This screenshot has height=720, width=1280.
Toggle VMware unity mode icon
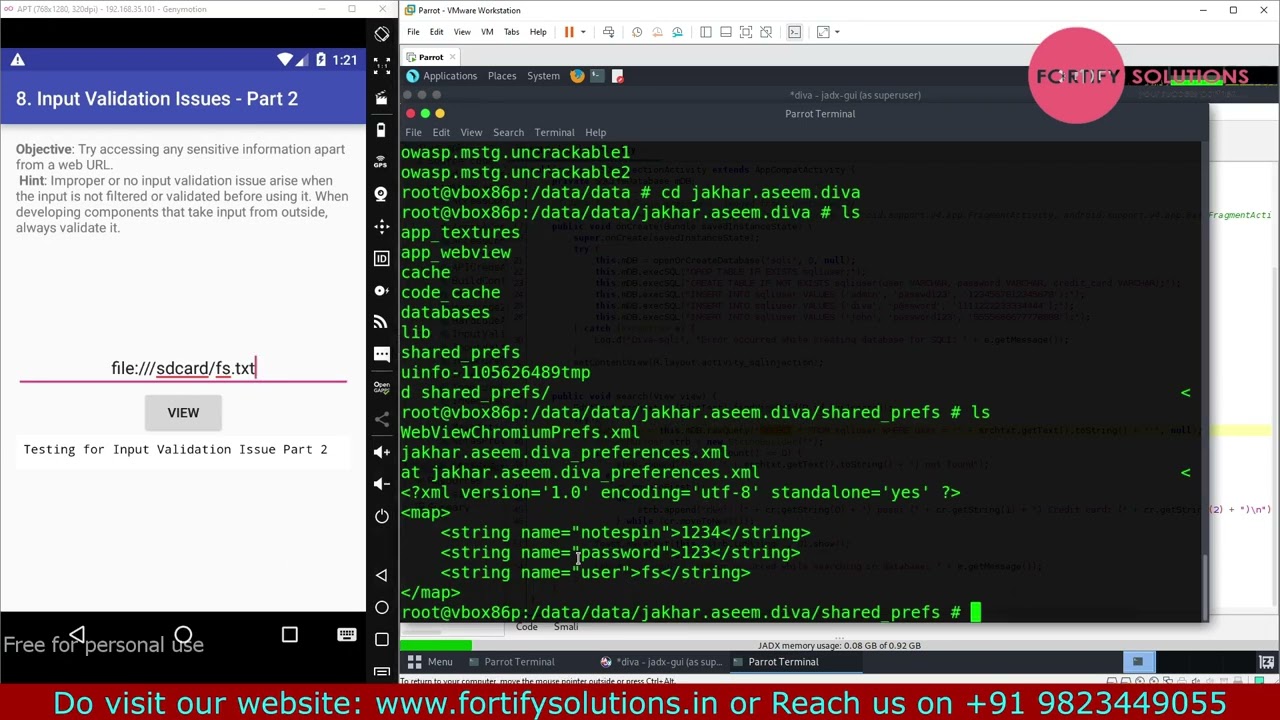[x=766, y=32]
